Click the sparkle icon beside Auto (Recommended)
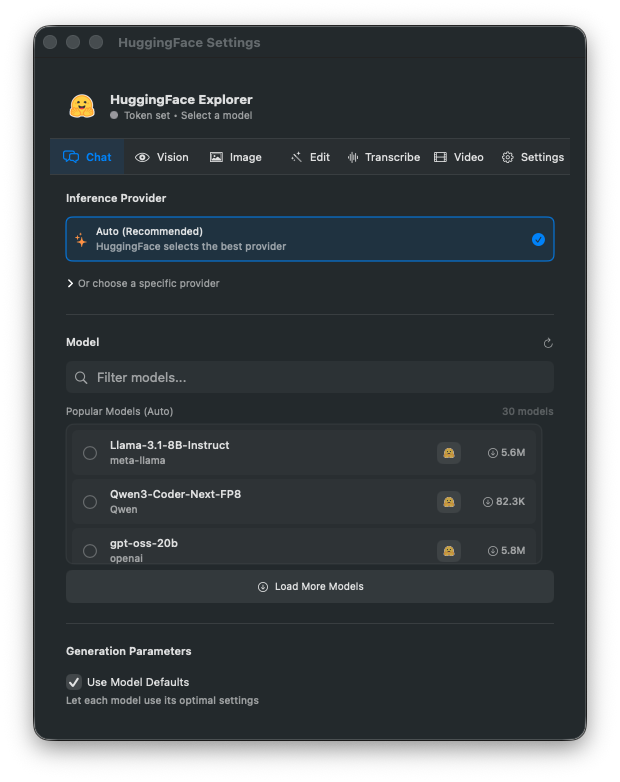The height and width of the screenshot is (782, 620). point(81,239)
